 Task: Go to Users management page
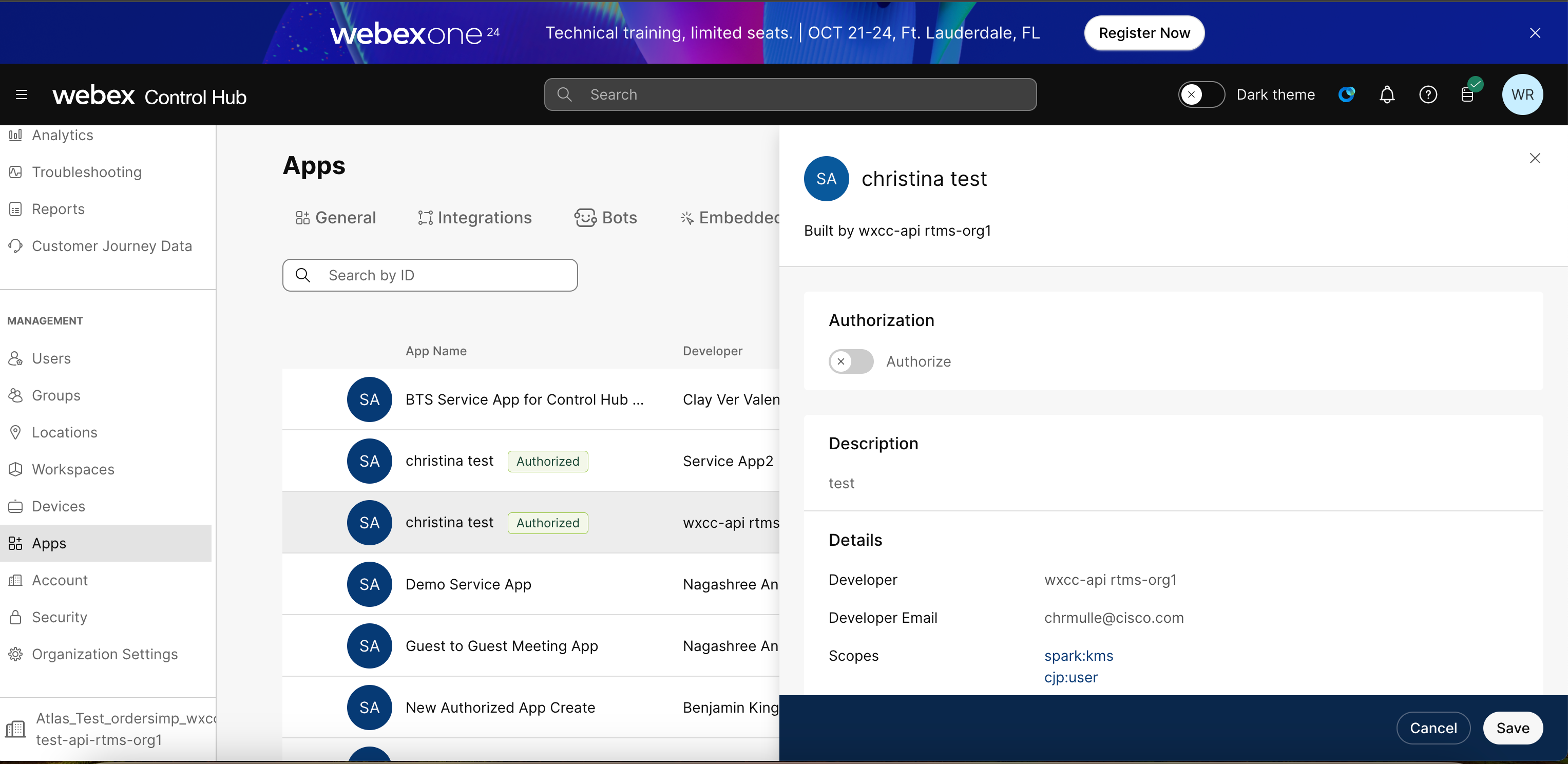pos(51,358)
